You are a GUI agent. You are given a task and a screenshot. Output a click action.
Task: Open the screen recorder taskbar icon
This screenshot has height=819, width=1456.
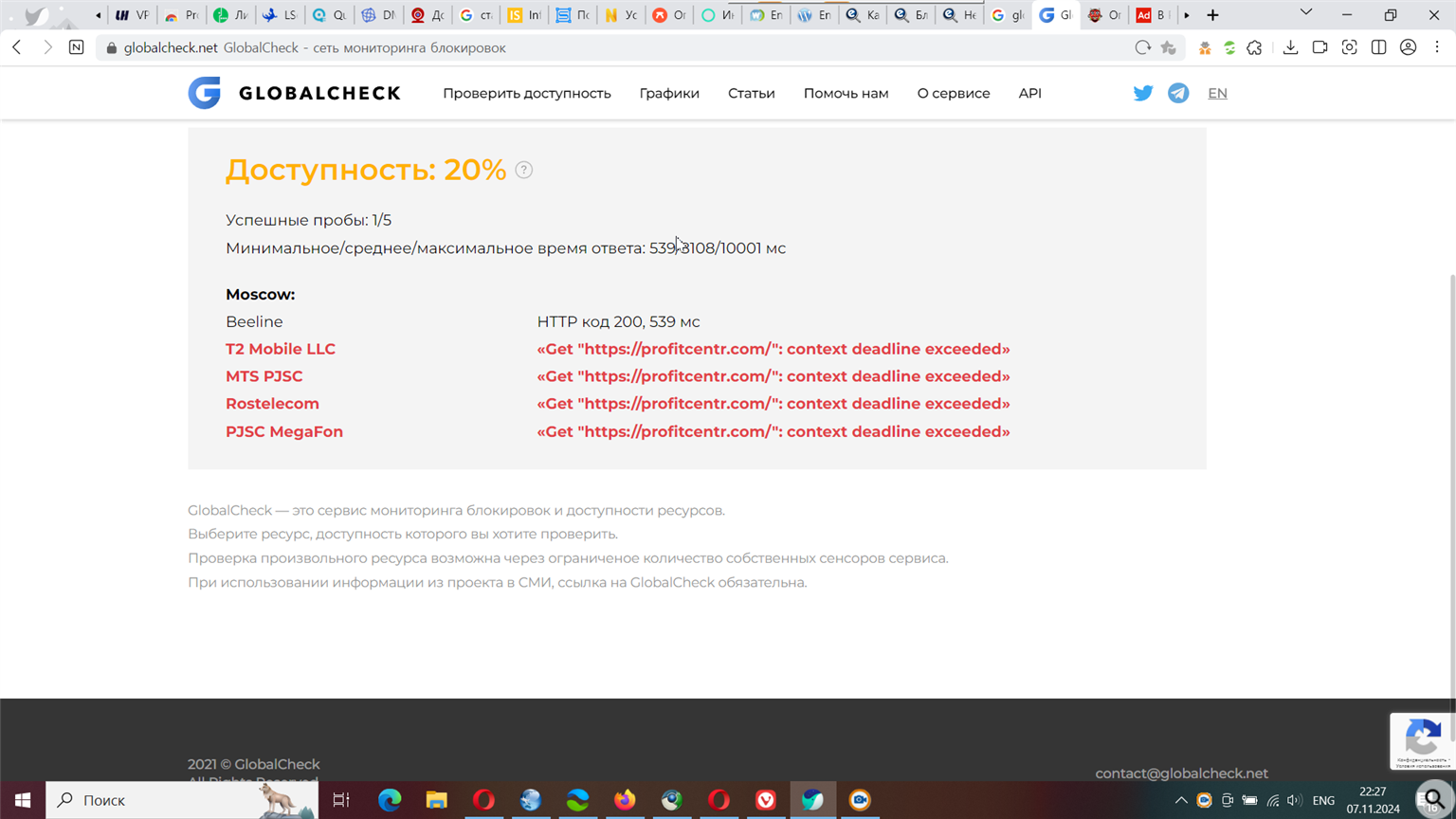click(859, 800)
